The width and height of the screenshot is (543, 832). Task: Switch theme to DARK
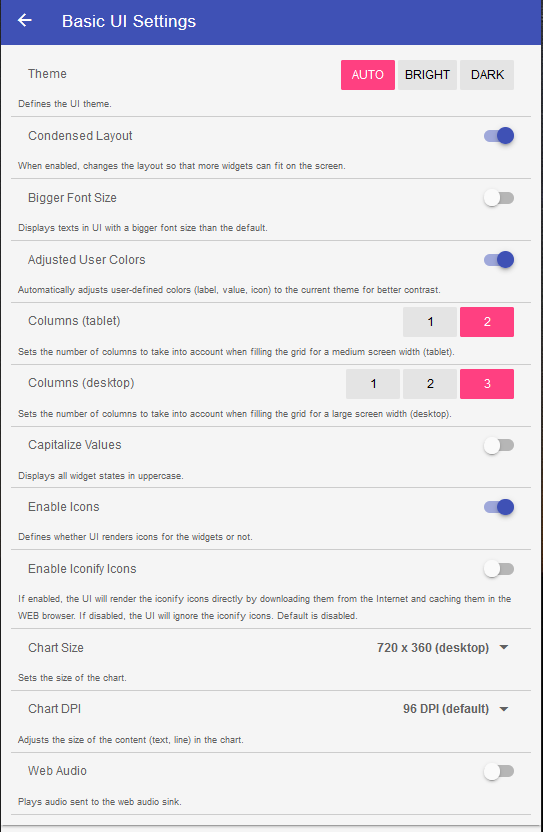[x=487, y=75]
